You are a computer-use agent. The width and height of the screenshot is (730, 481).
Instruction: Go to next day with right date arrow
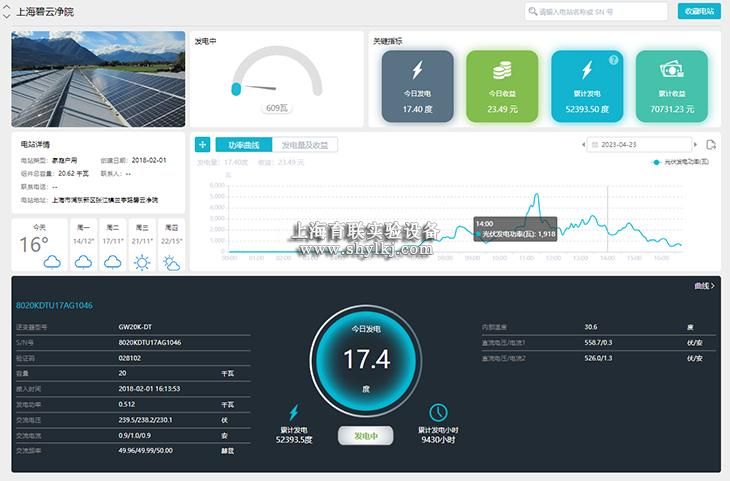tap(694, 145)
